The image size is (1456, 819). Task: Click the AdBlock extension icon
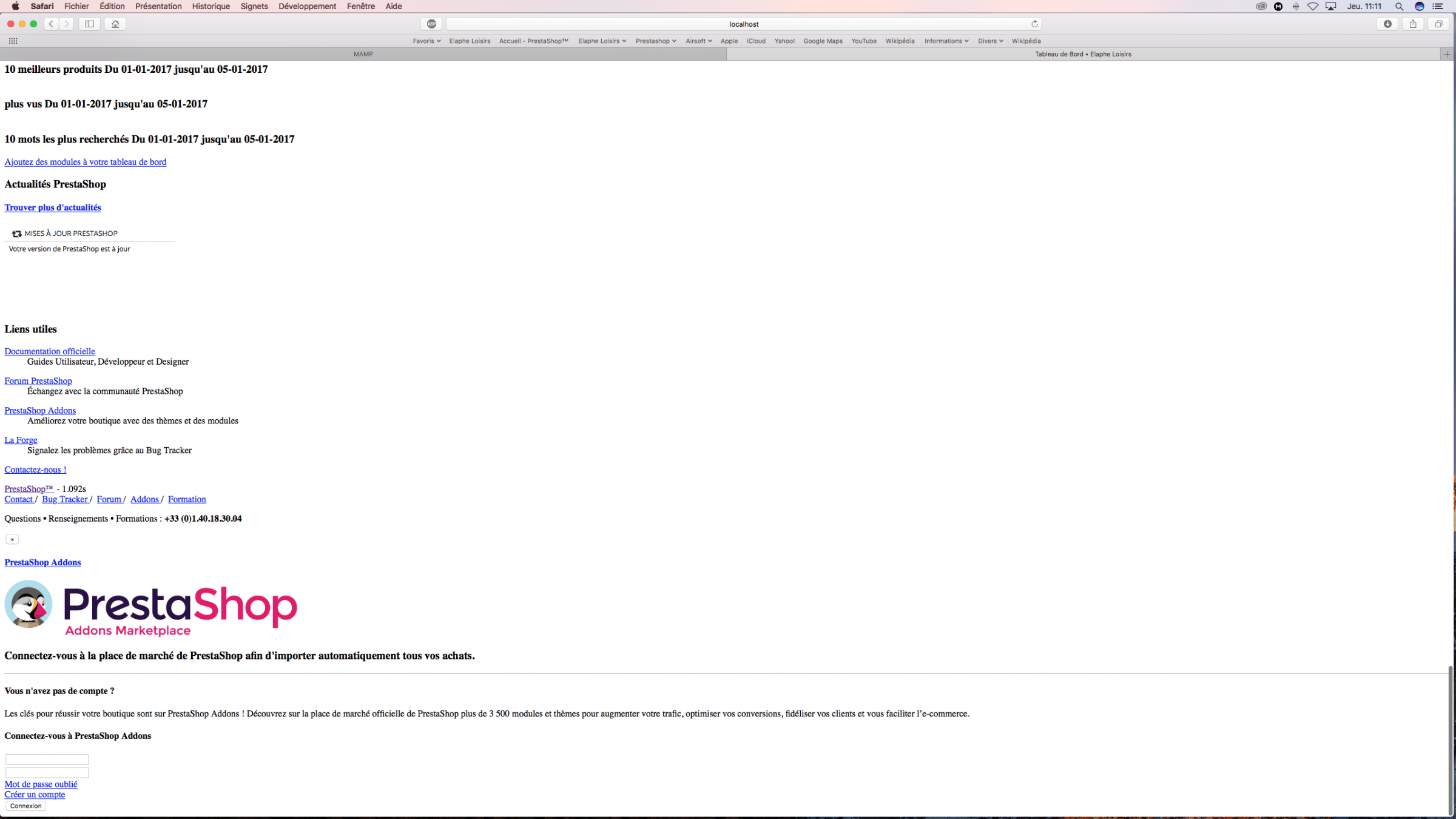pyautogui.click(x=431, y=24)
